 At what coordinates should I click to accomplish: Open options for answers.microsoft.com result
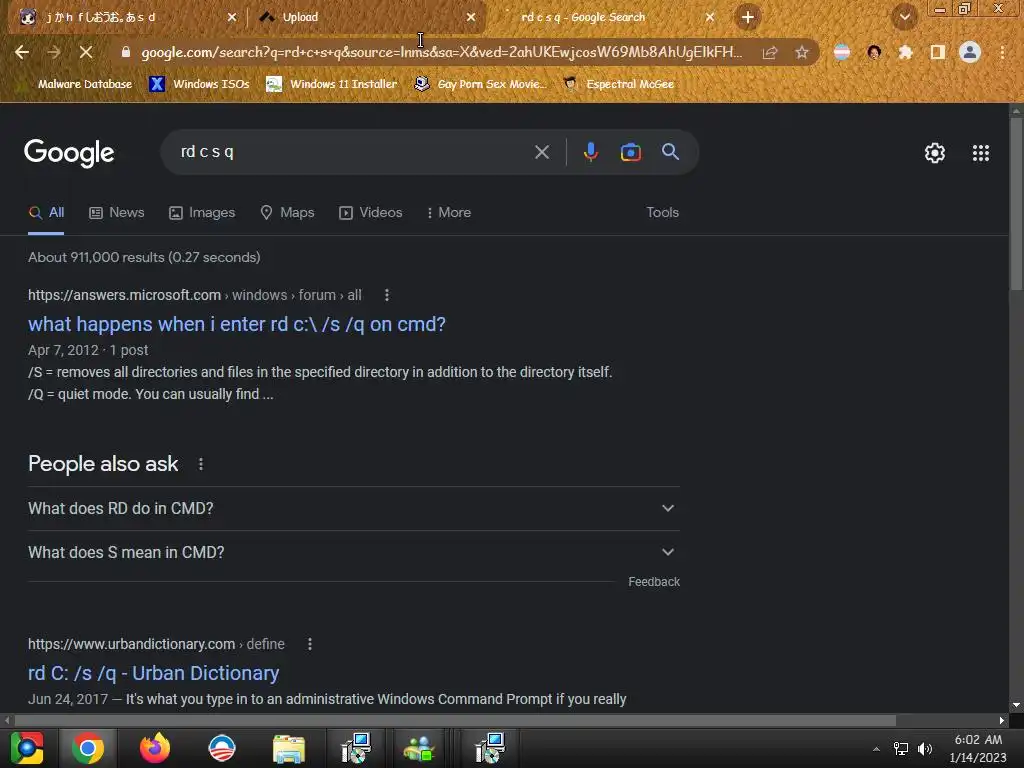[387, 295]
